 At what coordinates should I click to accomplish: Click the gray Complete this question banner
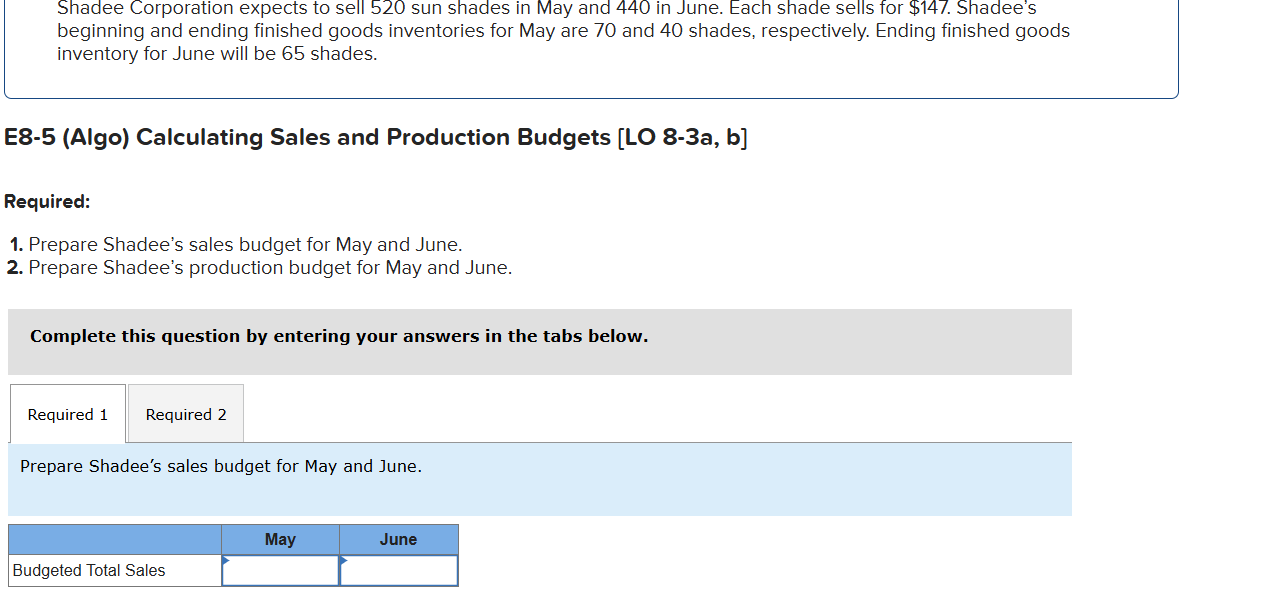(x=339, y=336)
